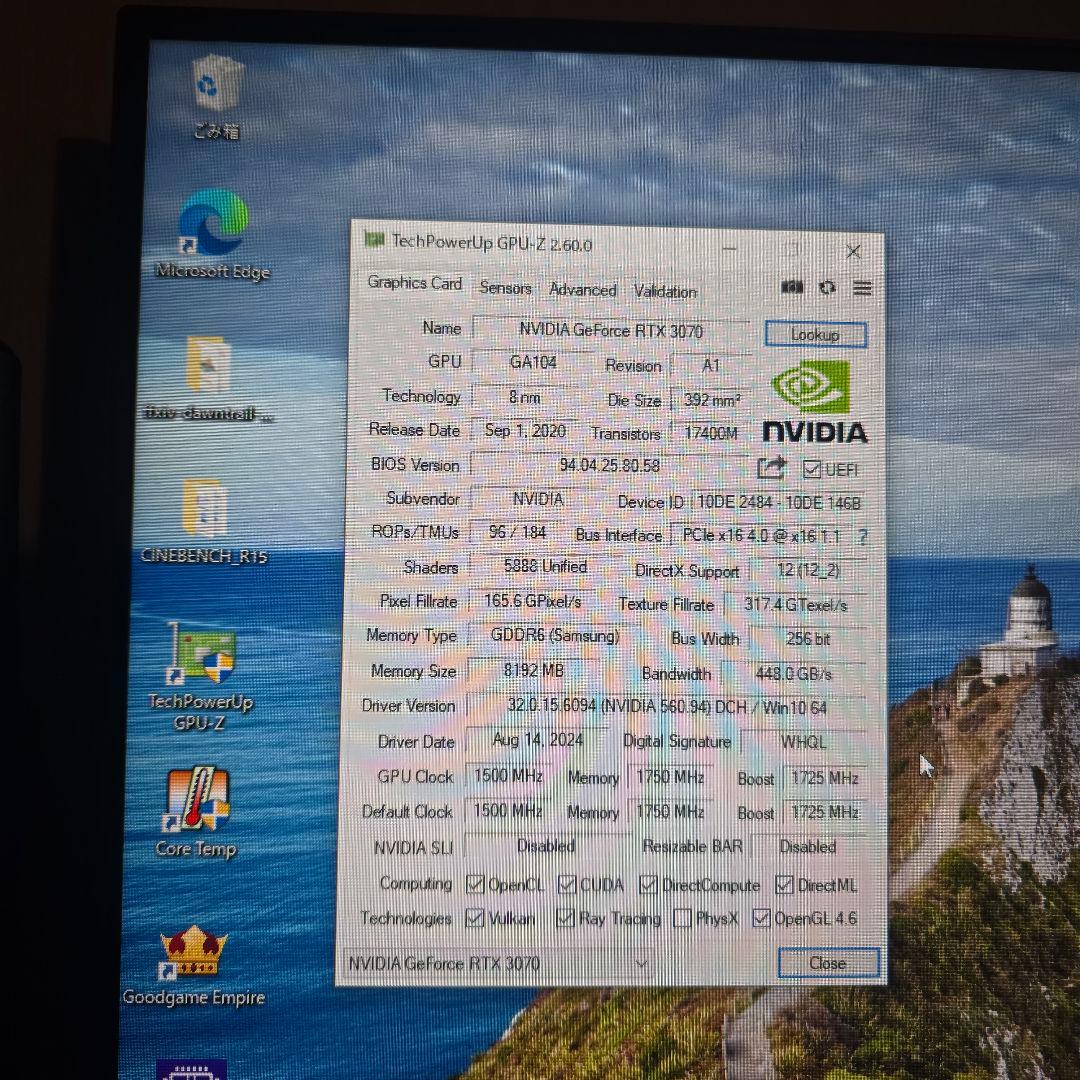Switch to the Advanced tab

click(583, 290)
